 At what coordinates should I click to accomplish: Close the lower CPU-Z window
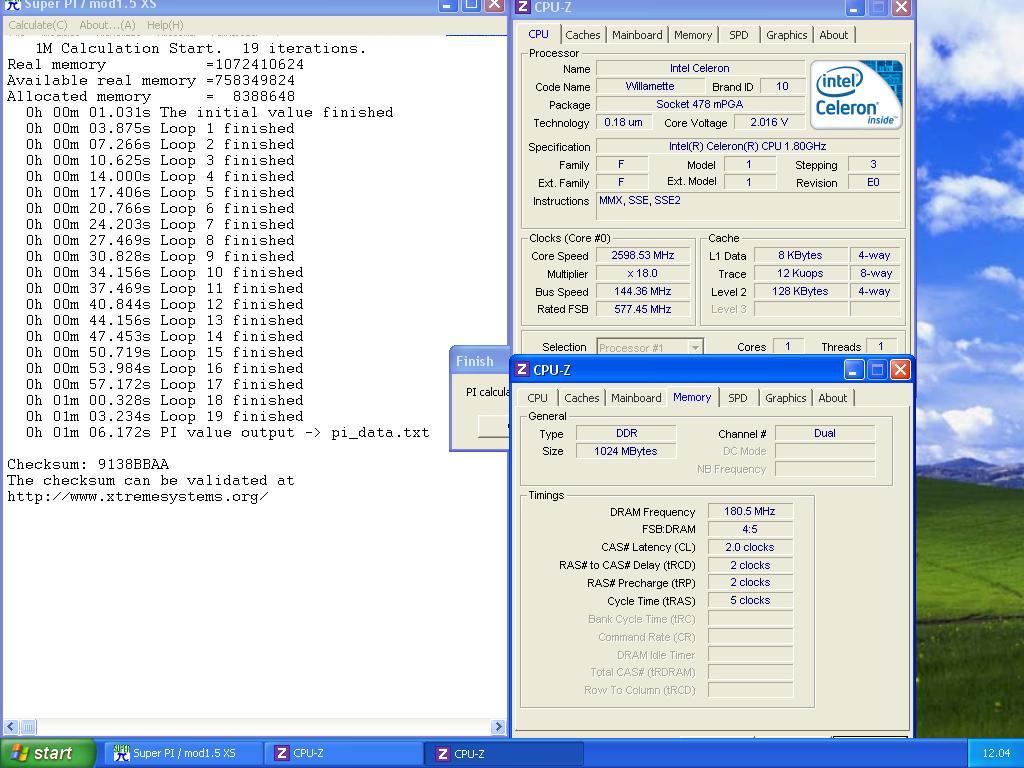(900, 370)
